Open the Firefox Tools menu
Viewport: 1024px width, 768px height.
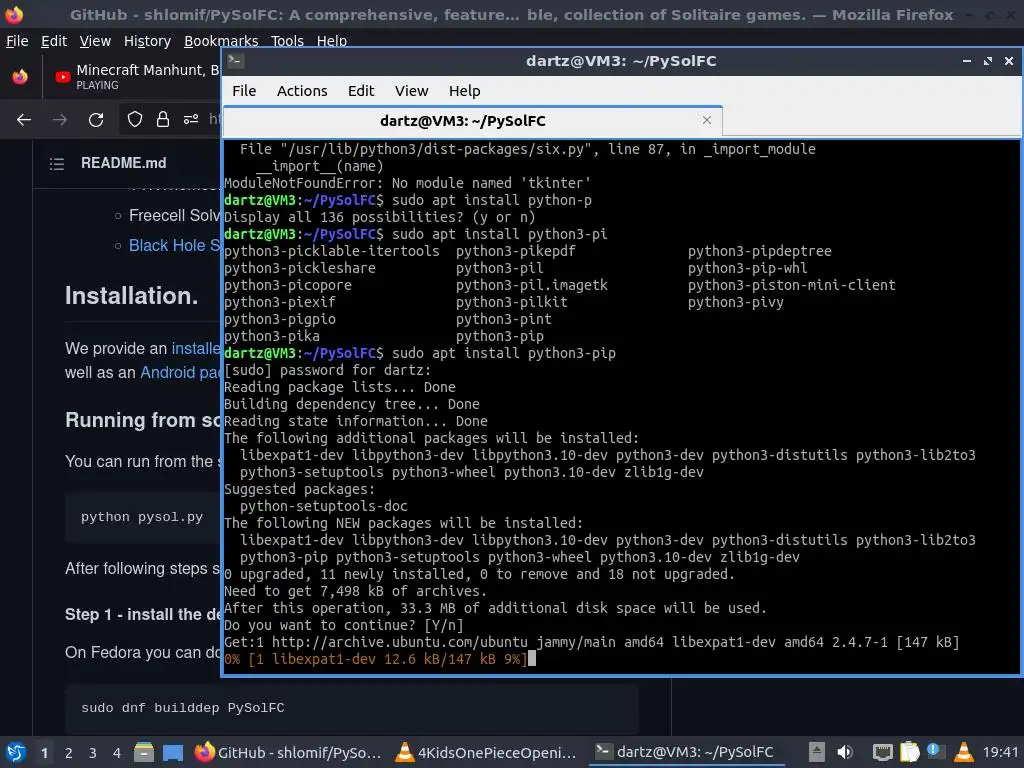pyautogui.click(x=287, y=41)
